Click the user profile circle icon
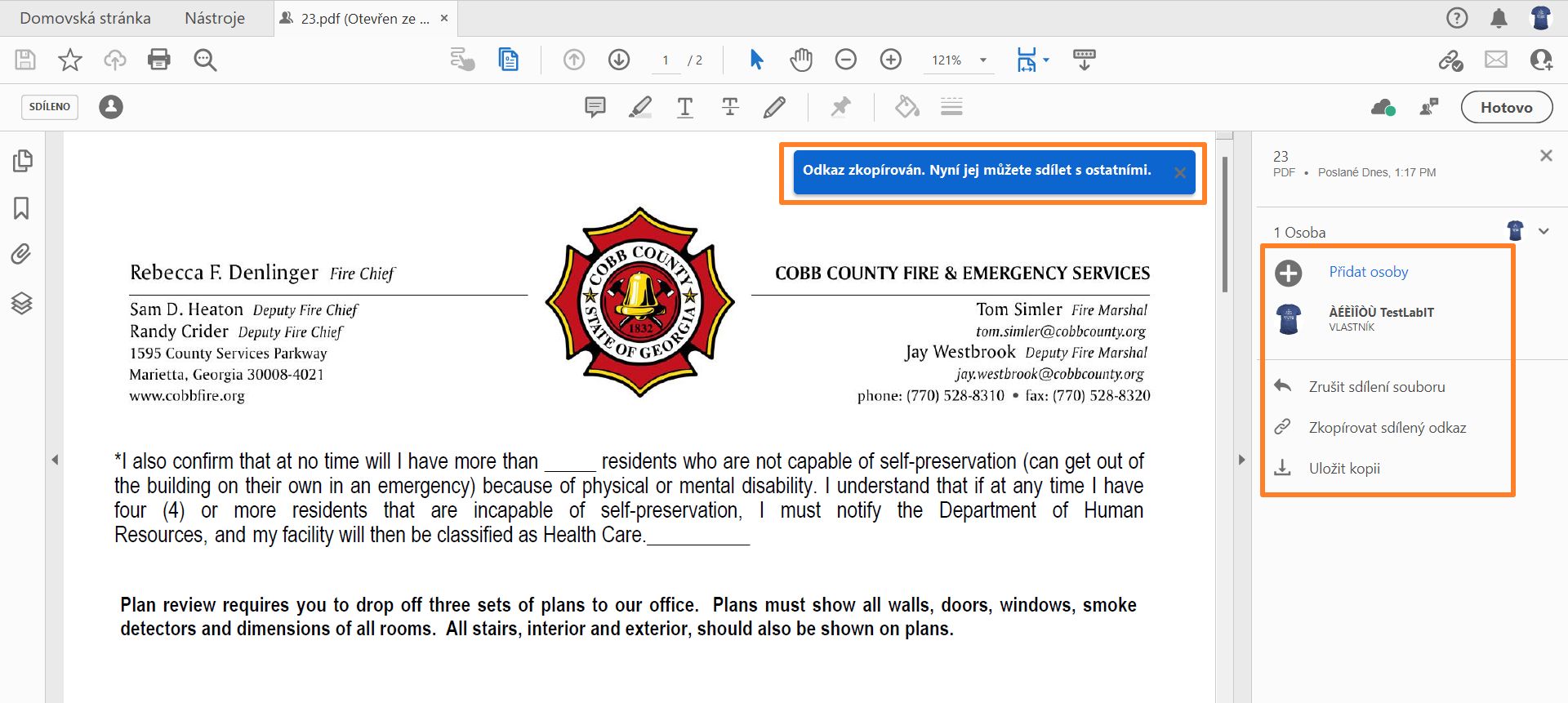Viewport: 1568px width, 703px height. pyautogui.click(x=111, y=107)
